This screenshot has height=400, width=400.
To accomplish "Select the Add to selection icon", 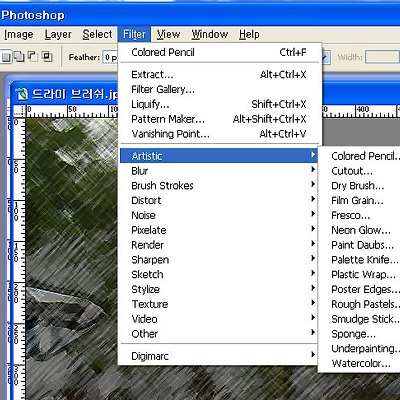I will point(19,57).
